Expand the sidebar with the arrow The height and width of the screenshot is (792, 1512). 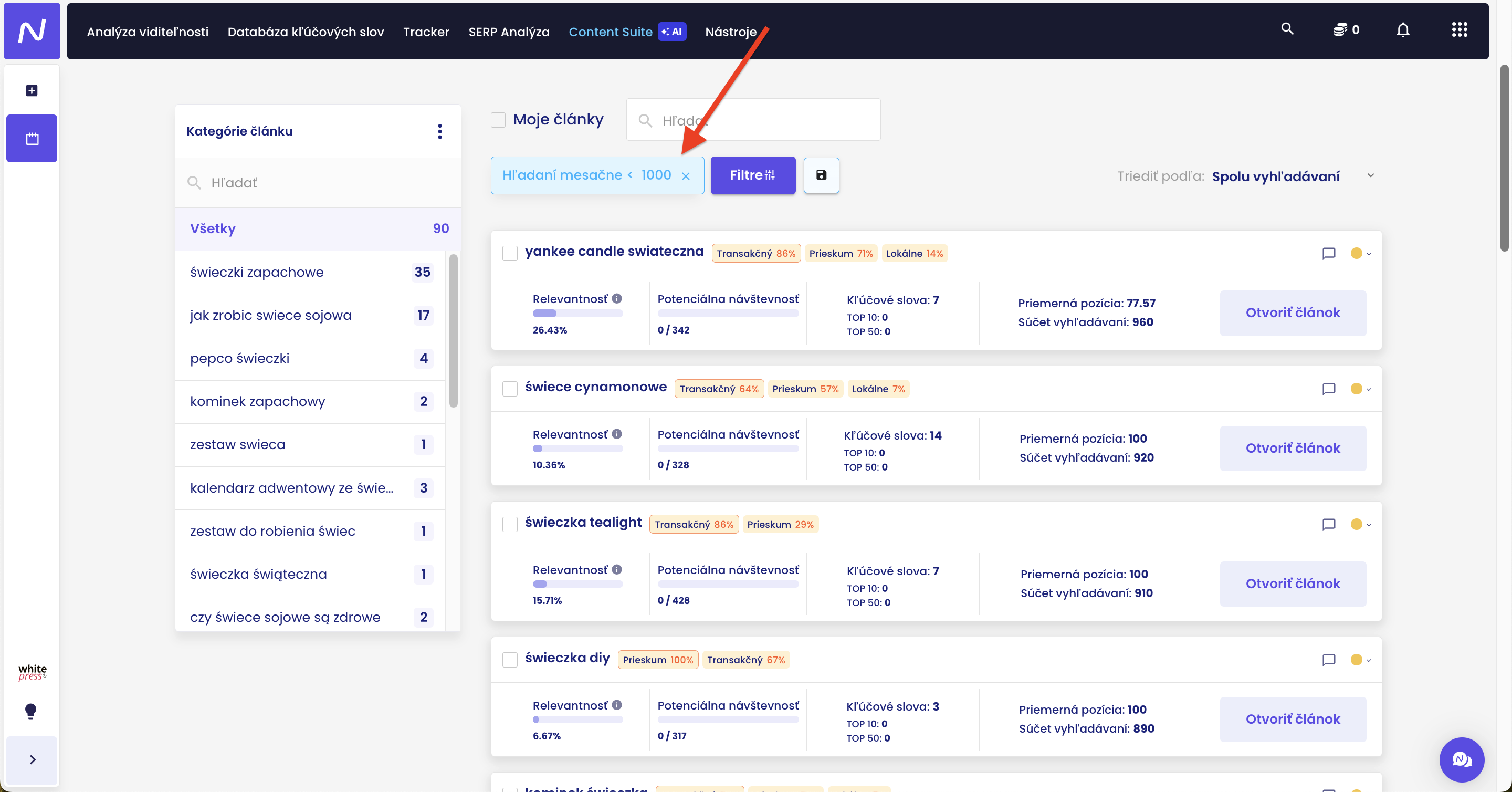[x=32, y=760]
